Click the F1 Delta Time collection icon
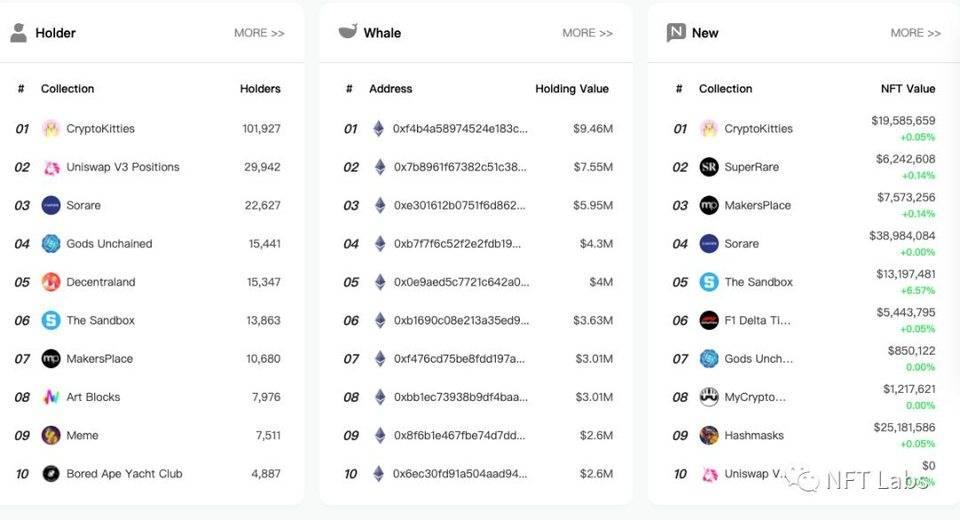 click(709, 321)
